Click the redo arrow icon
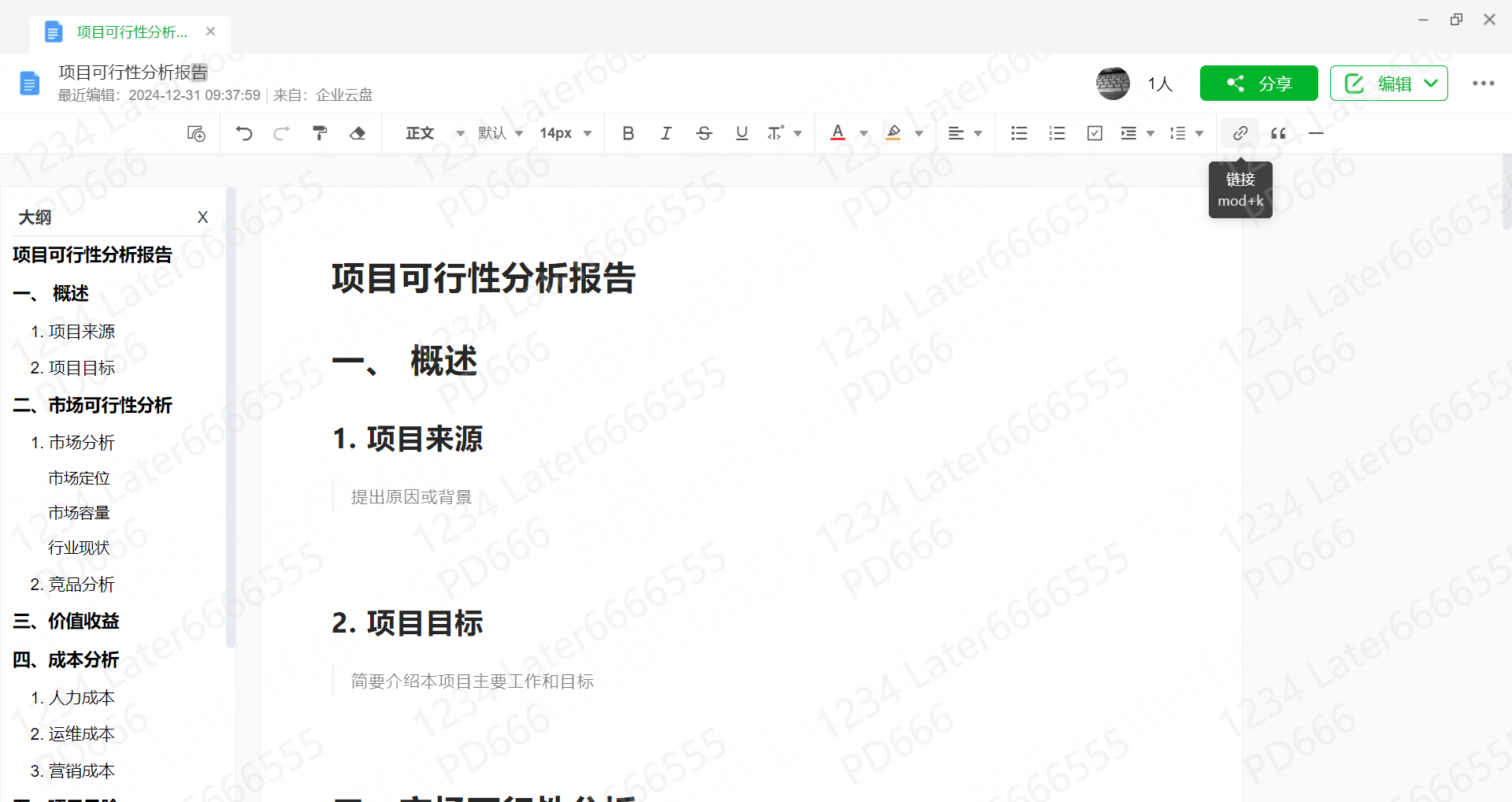This screenshot has height=802, width=1512. point(281,133)
